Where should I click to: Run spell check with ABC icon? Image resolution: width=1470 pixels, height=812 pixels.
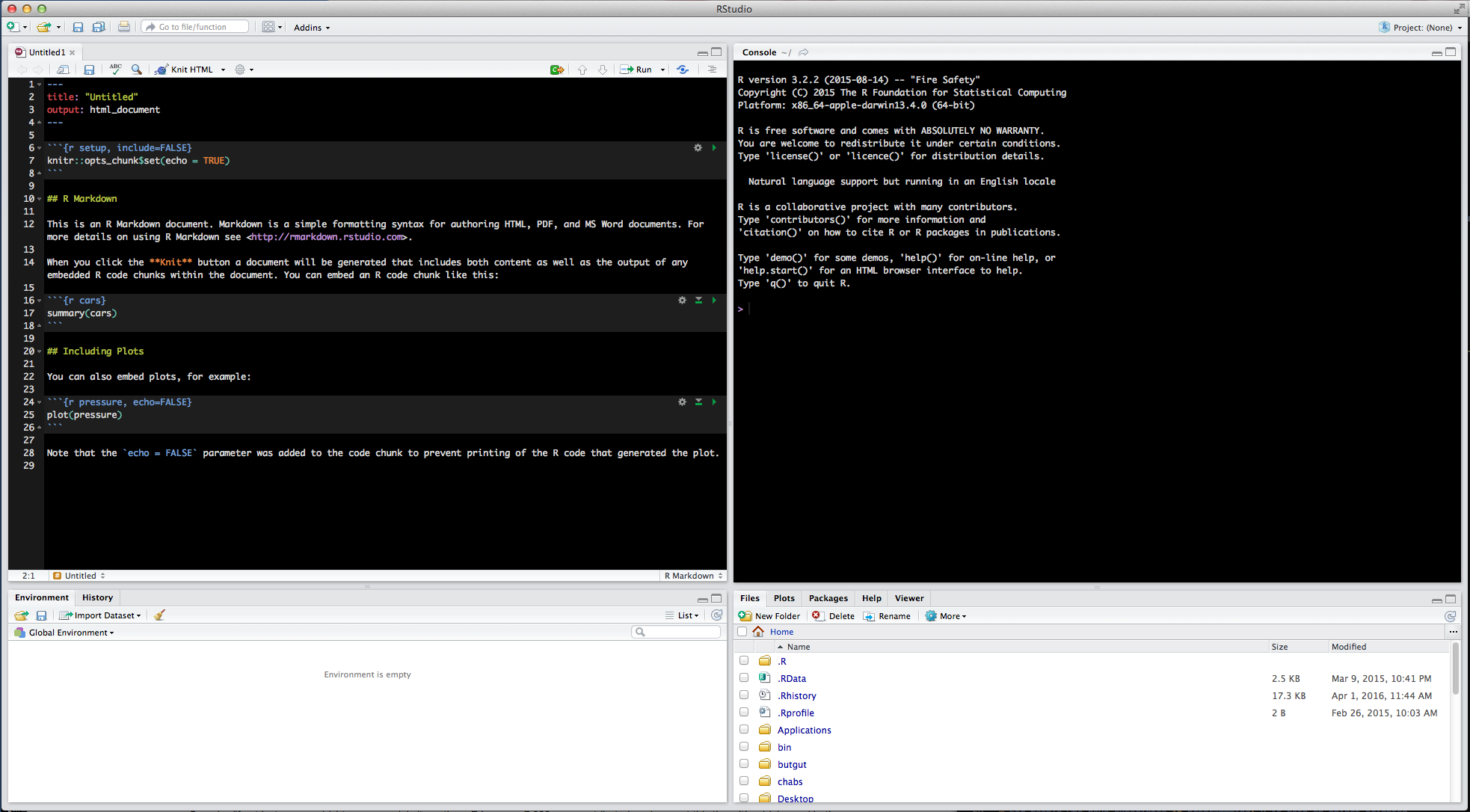(x=115, y=69)
